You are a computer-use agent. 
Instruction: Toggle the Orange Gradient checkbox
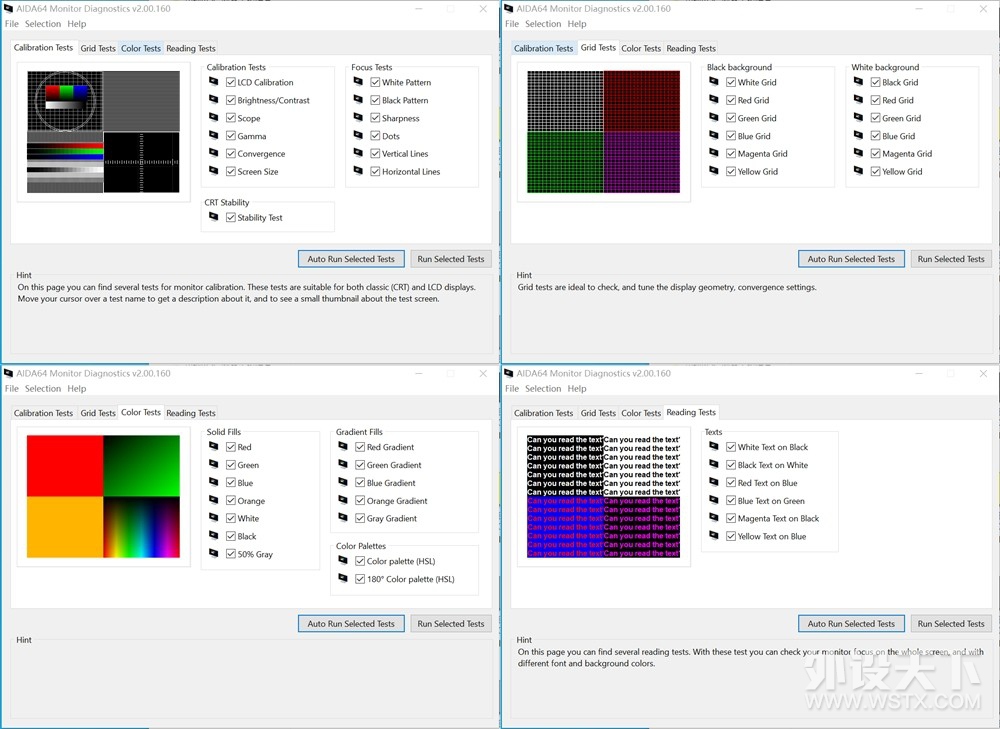pos(360,501)
